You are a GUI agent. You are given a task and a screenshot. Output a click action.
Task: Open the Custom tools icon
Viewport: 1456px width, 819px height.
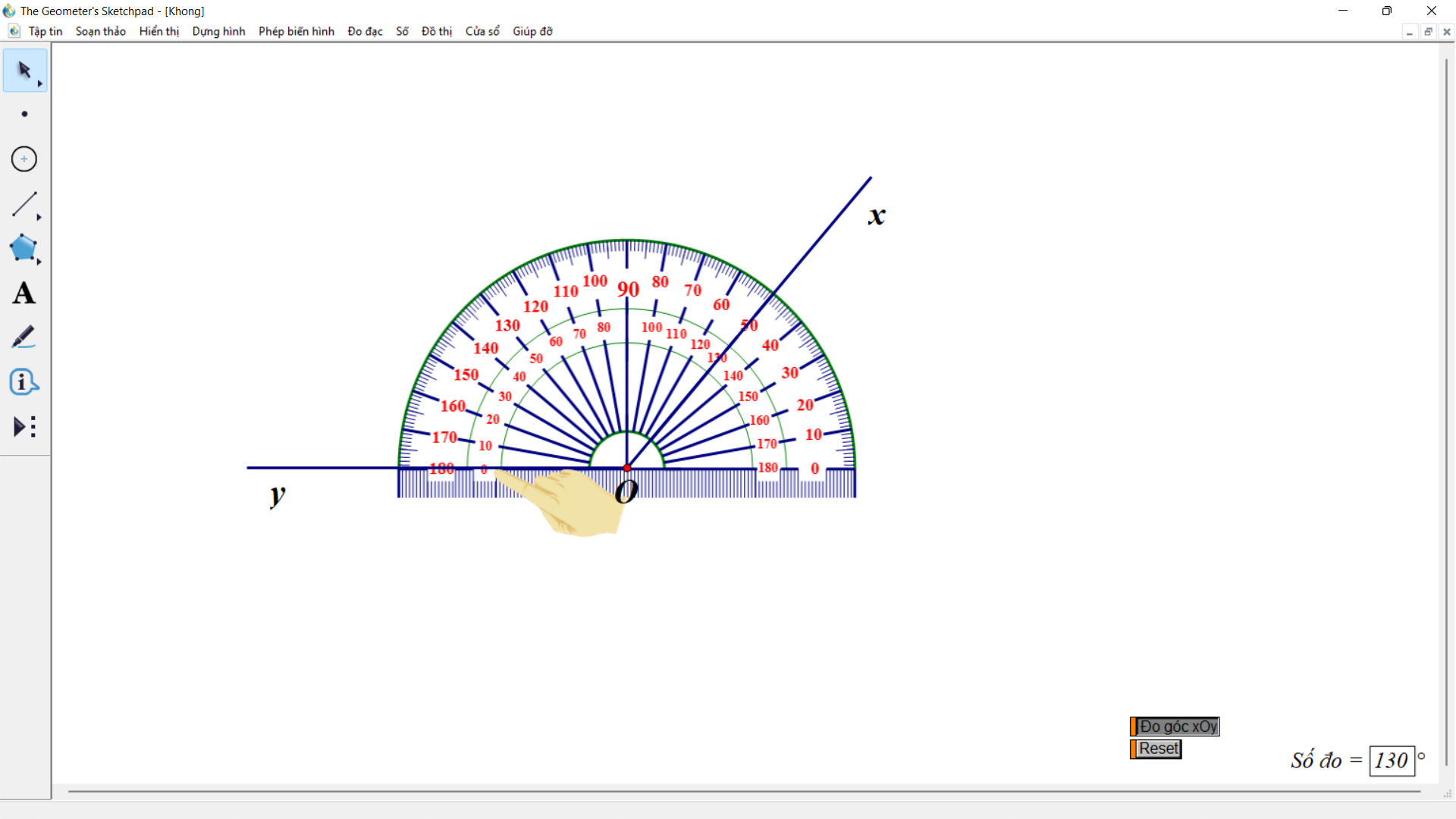(x=24, y=426)
